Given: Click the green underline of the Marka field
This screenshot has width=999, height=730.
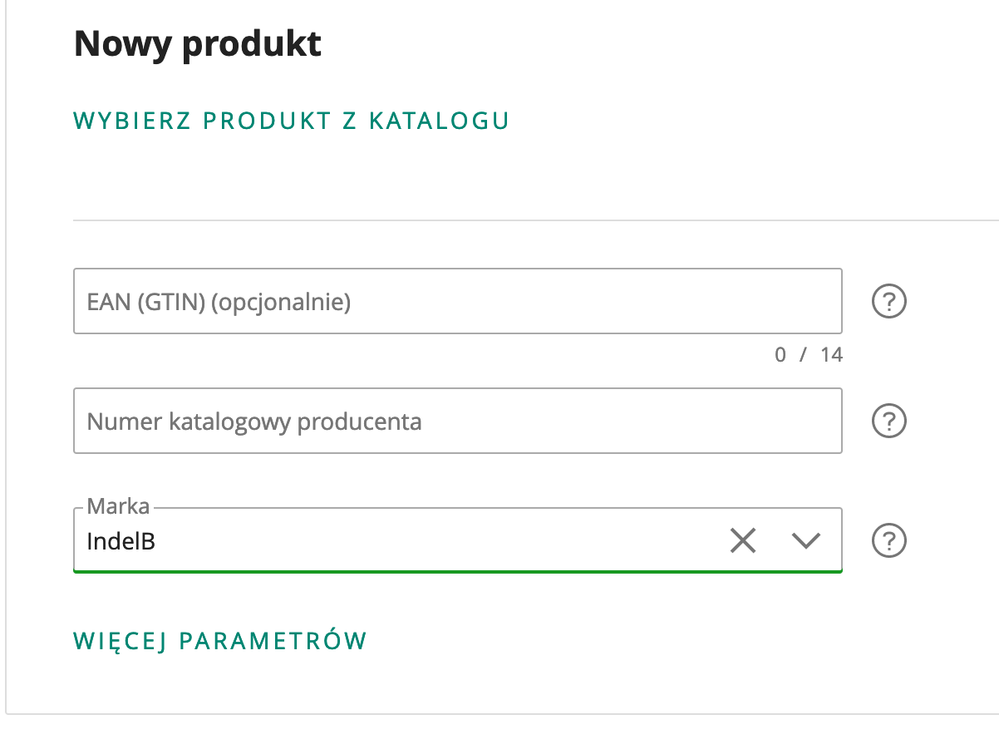Looking at the screenshot, I should (457, 571).
